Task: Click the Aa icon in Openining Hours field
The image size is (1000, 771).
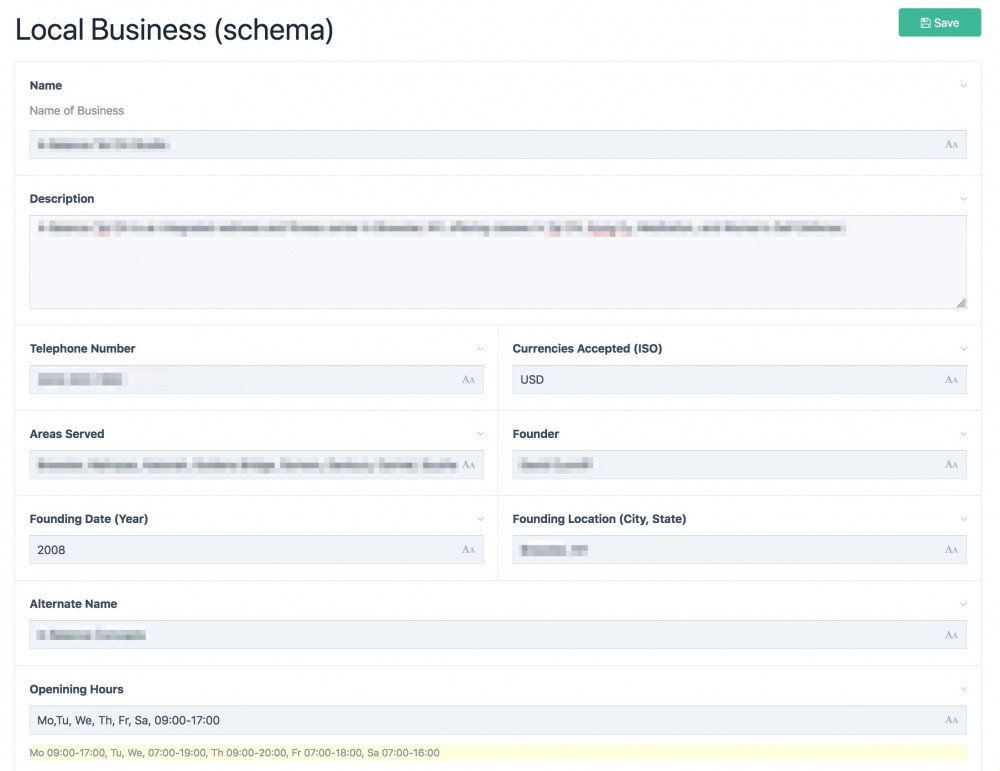Action: point(951,719)
